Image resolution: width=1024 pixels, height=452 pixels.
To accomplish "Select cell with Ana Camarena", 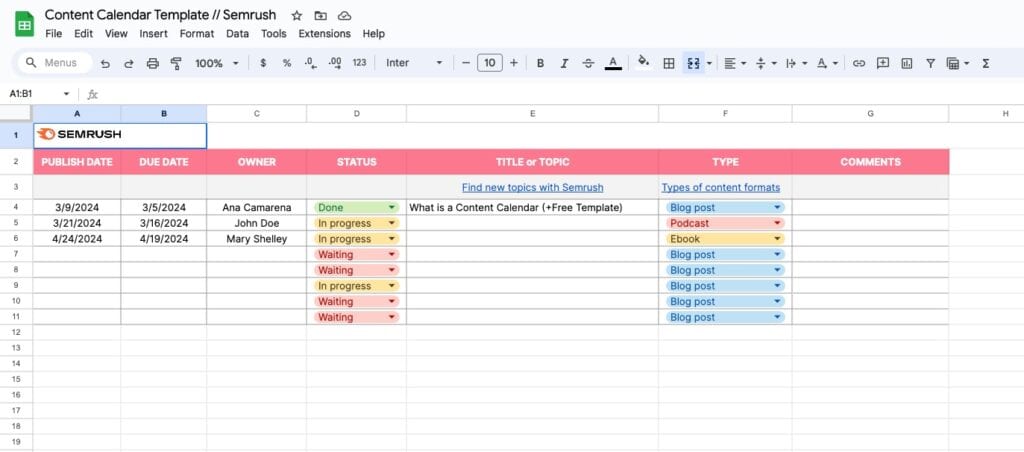I will 257,208.
